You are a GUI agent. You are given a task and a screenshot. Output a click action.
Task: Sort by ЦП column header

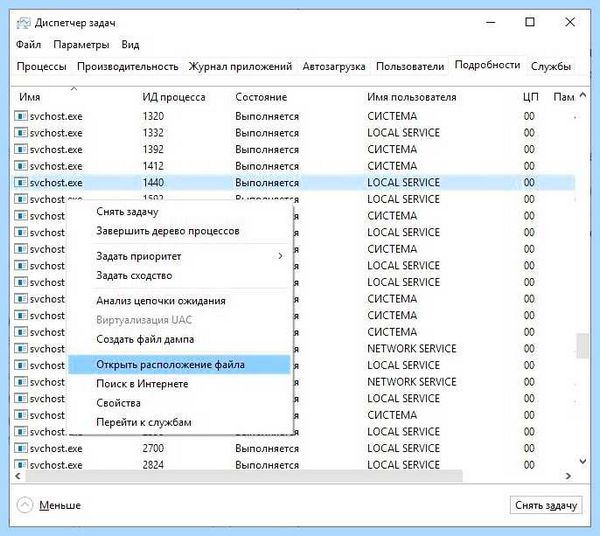(533, 97)
